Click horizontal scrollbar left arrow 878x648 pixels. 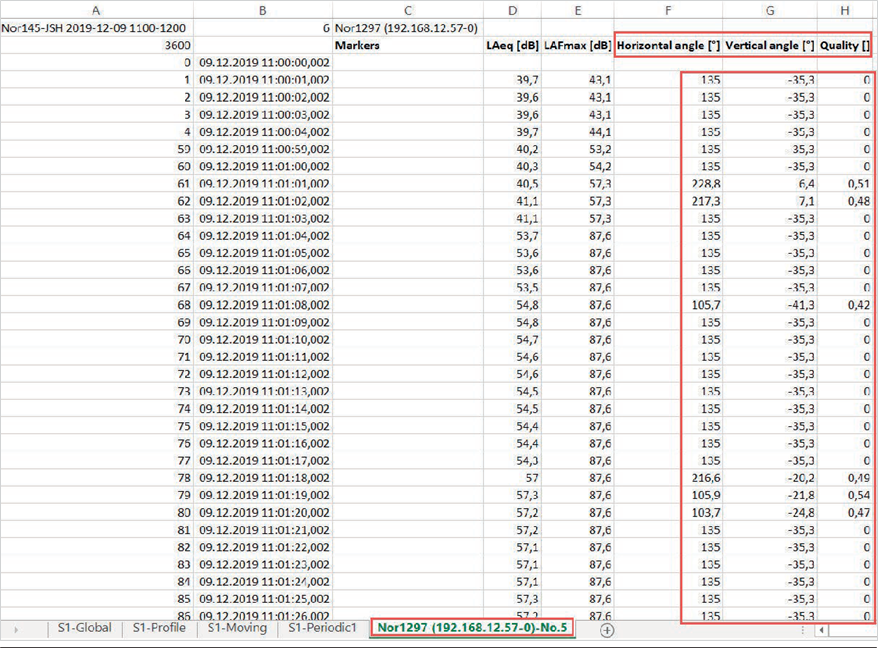click(x=823, y=631)
